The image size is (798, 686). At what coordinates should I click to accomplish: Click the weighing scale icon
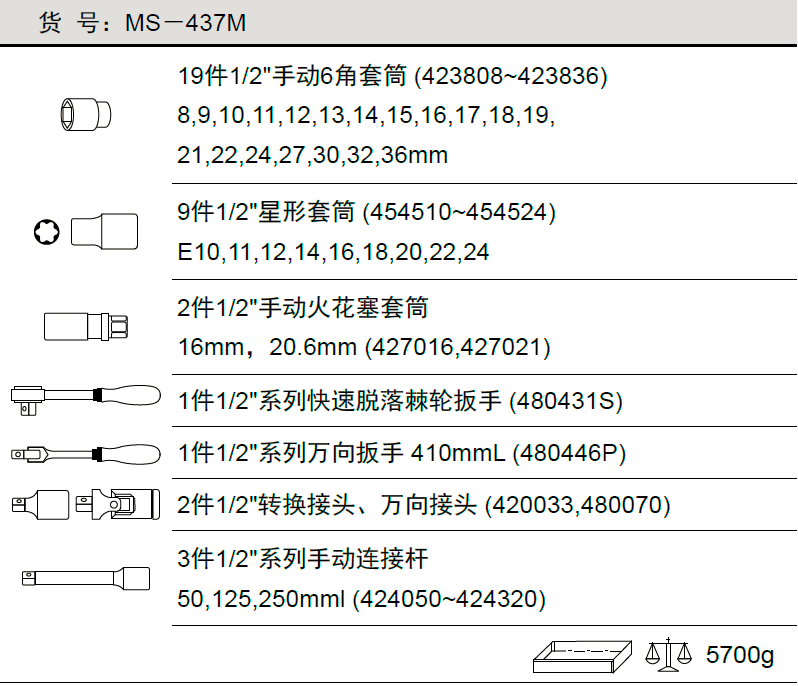pyautogui.click(x=668, y=656)
